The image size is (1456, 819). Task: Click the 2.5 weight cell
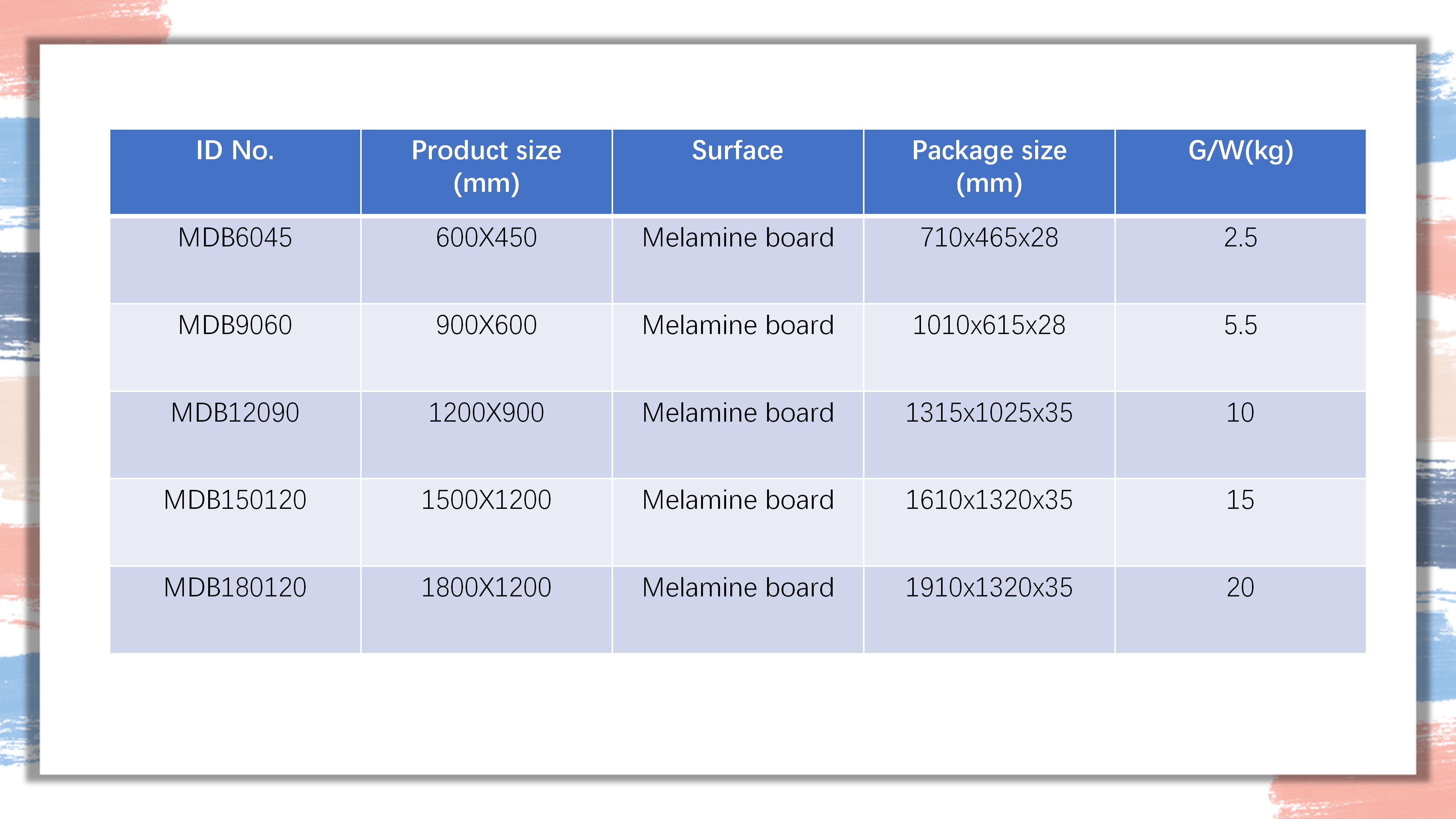(1241, 260)
